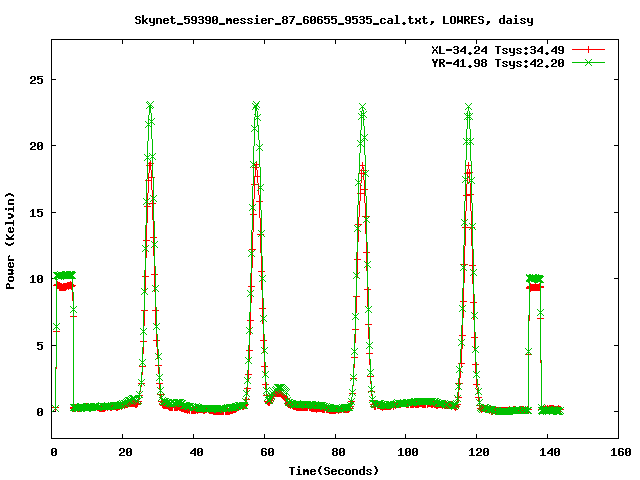The height and width of the screenshot is (480, 640).
Task: Click the x-axis tick label 100
Action: 408,452
